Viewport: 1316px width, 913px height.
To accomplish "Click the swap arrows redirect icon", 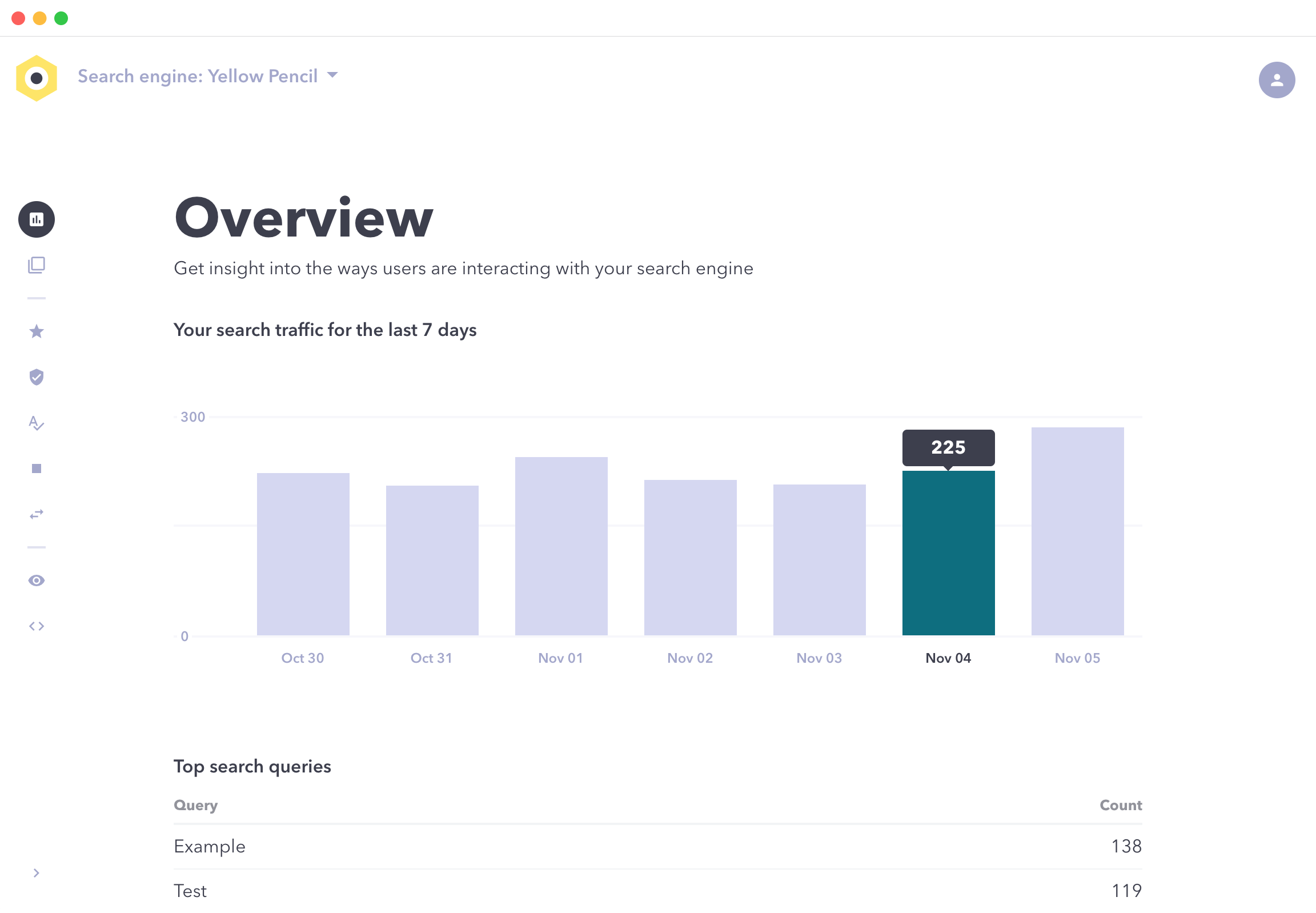I will (x=36, y=513).
